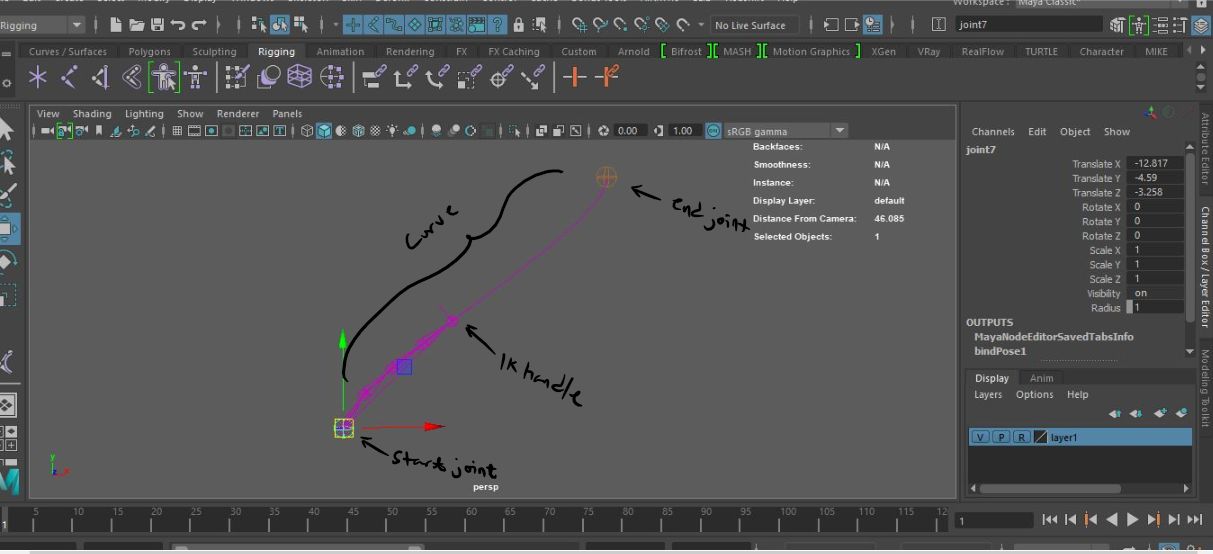Viewport: 1213px width, 554px height.
Task: Click the Pole Vector Constraint shelf icon
Action: pos(533,76)
